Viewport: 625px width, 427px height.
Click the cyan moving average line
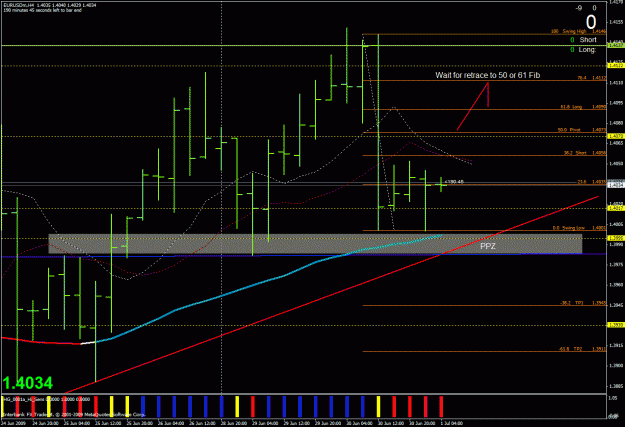tap(271, 281)
